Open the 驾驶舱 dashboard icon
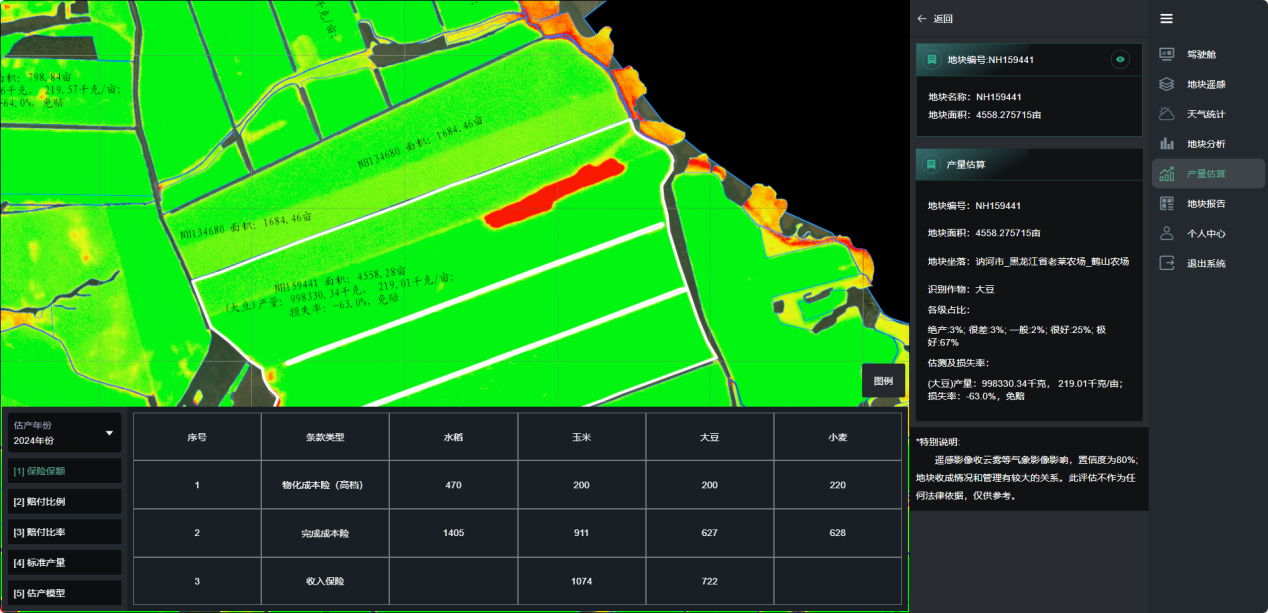The height and width of the screenshot is (613, 1268). 1166,54
